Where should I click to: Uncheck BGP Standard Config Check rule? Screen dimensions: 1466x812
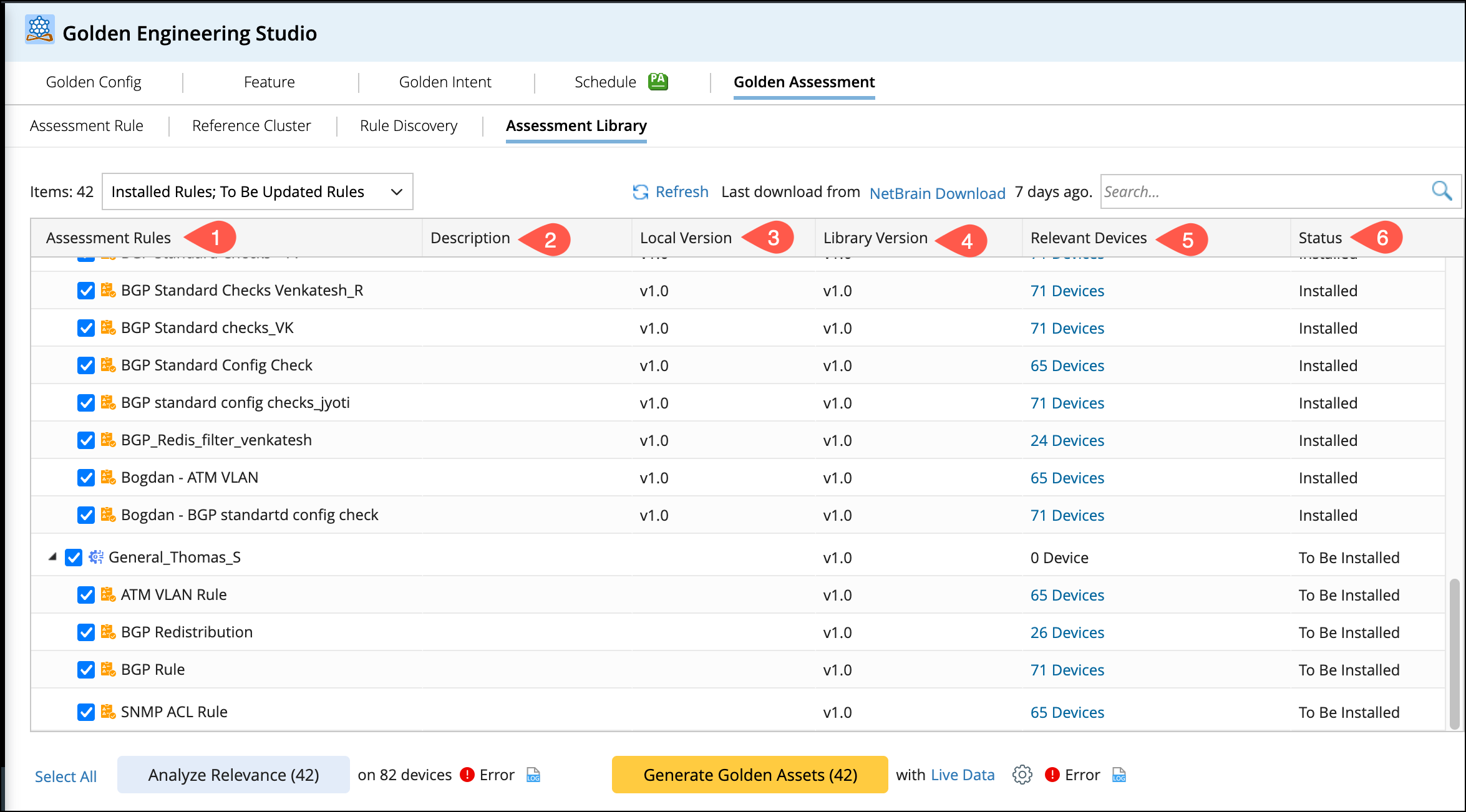click(86, 365)
